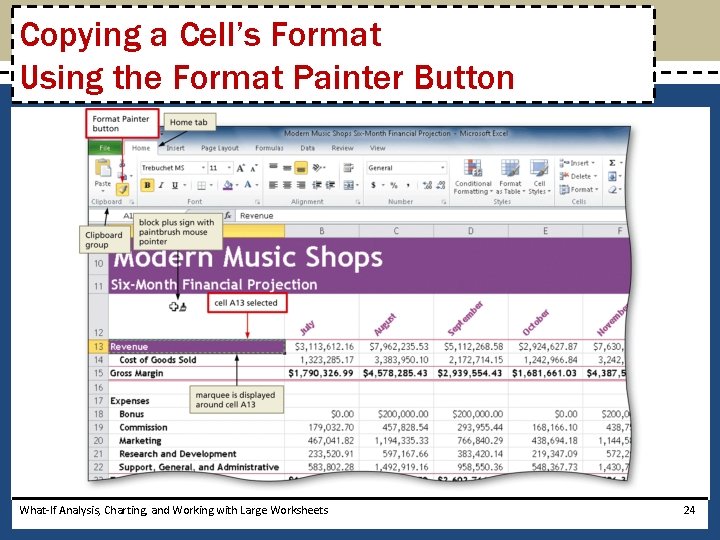
Task: Open the General number format dropdown
Action: click(442, 168)
